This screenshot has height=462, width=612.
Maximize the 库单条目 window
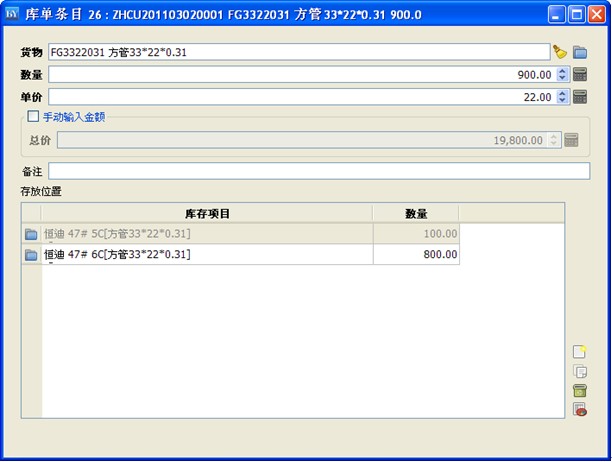(577, 15)
